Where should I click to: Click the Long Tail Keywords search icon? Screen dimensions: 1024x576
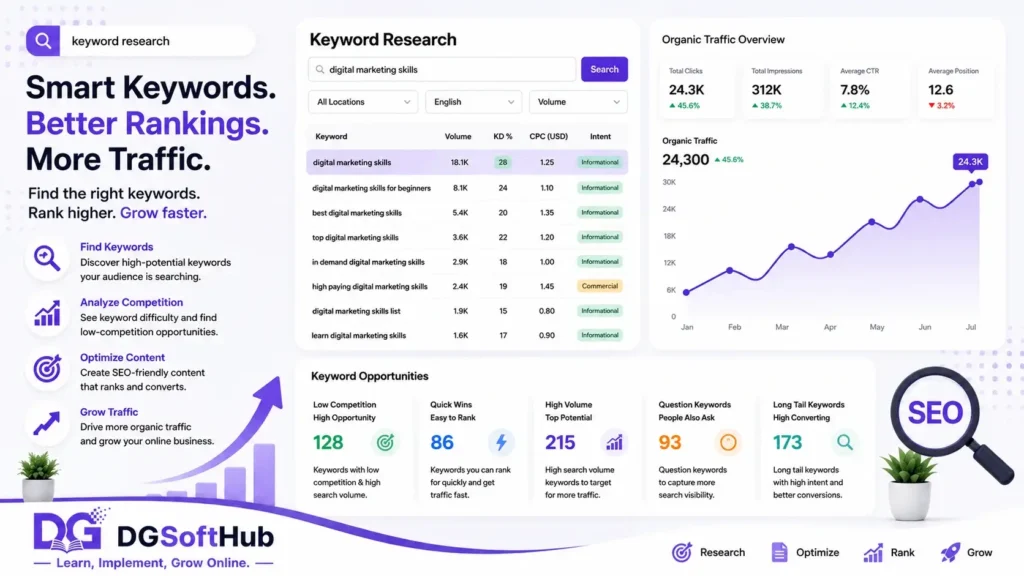[x=845, y=443]
